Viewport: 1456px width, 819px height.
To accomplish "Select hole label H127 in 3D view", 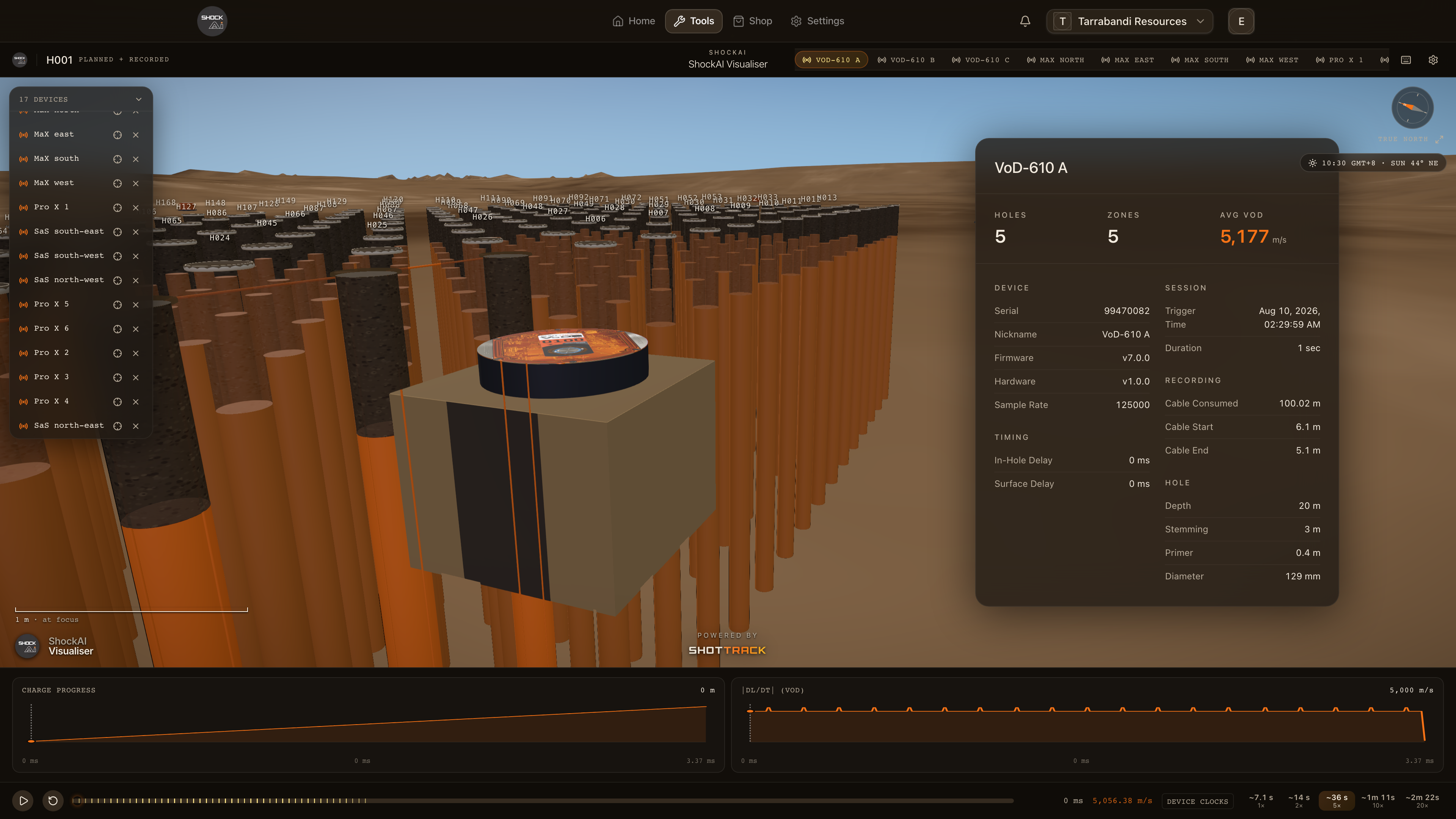I will point(186,207).
